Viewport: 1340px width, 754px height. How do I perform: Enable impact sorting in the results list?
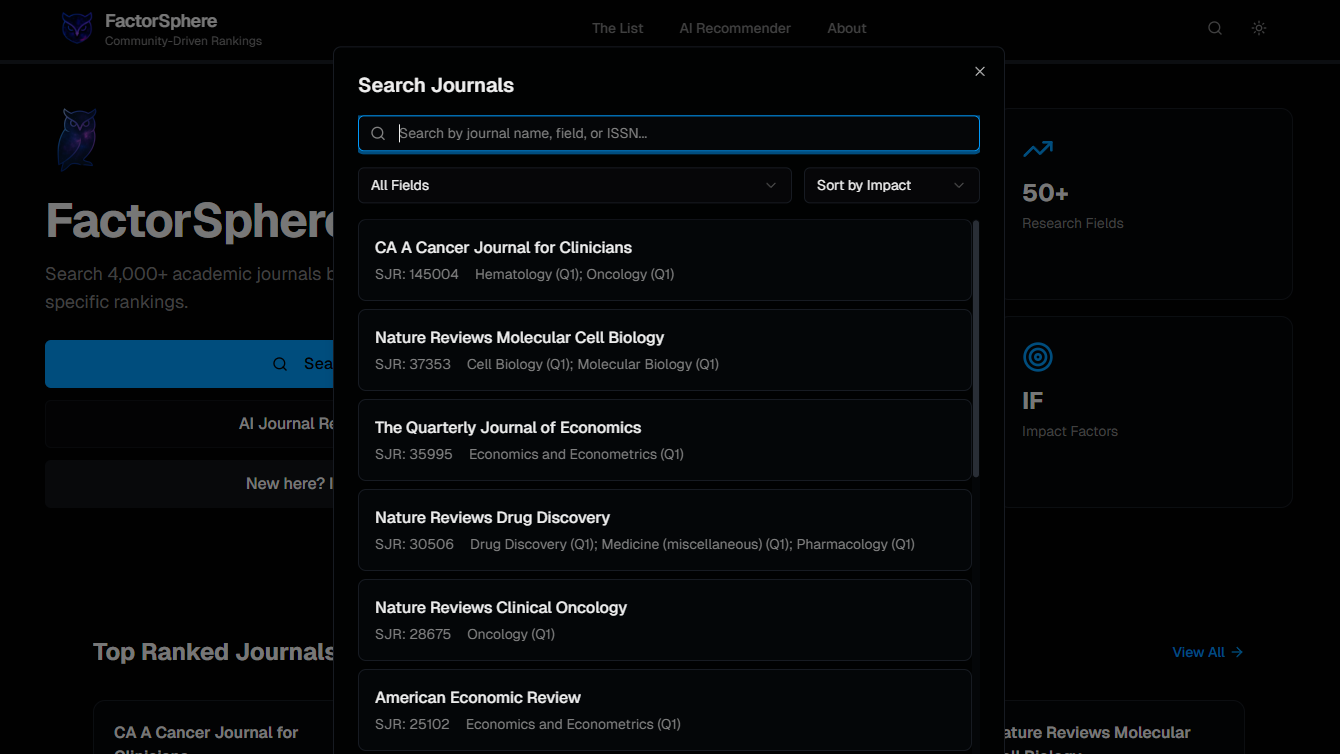point(891,185)
